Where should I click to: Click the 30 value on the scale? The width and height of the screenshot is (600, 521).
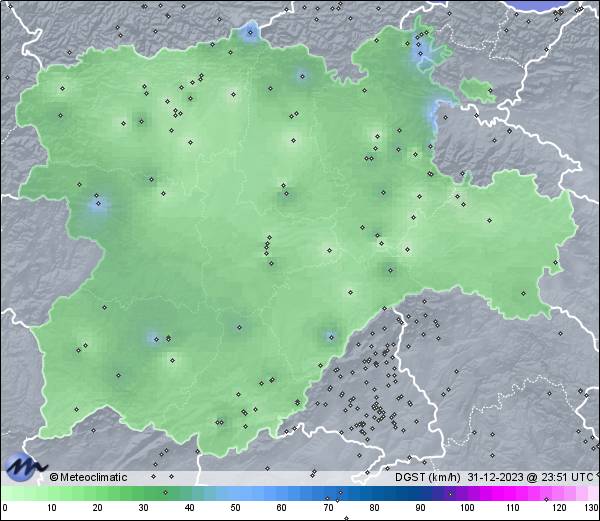tap(143, 508)
